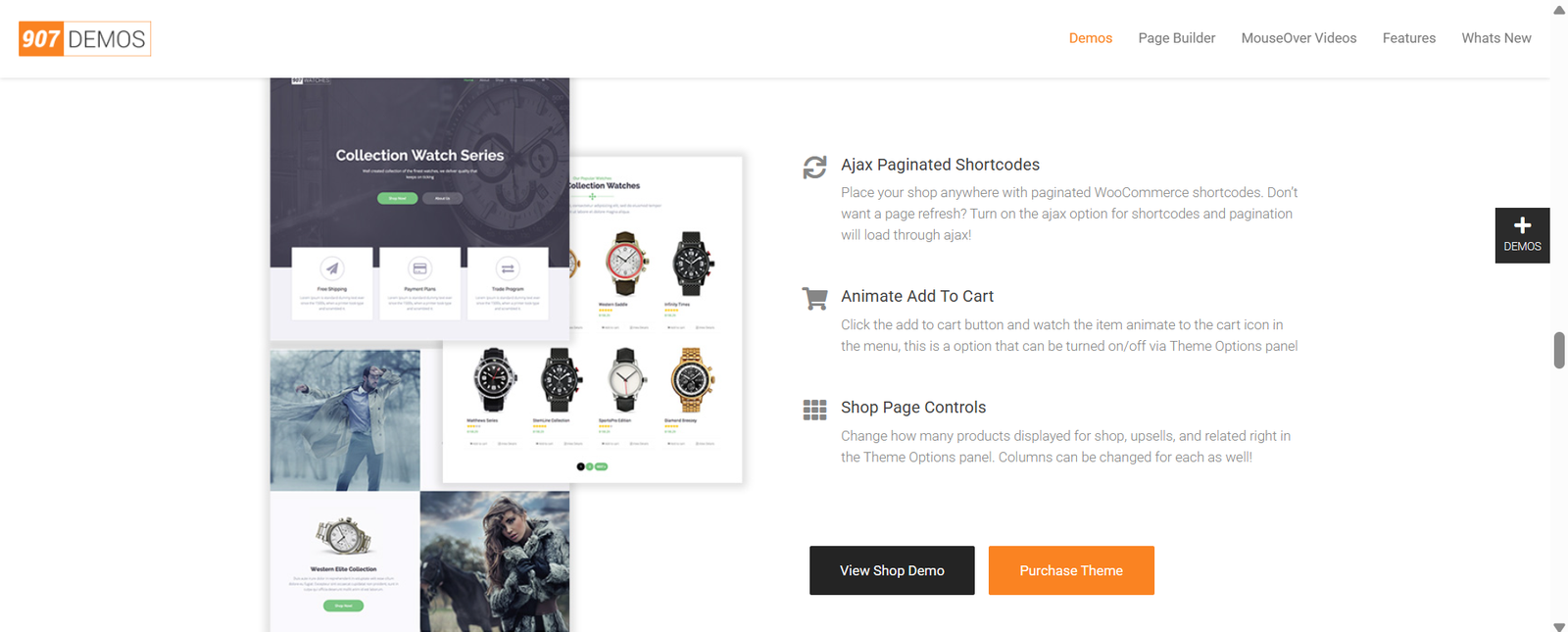
Task: Click the Collection Watch Series preview thumbnail
Action: [419, 209]
